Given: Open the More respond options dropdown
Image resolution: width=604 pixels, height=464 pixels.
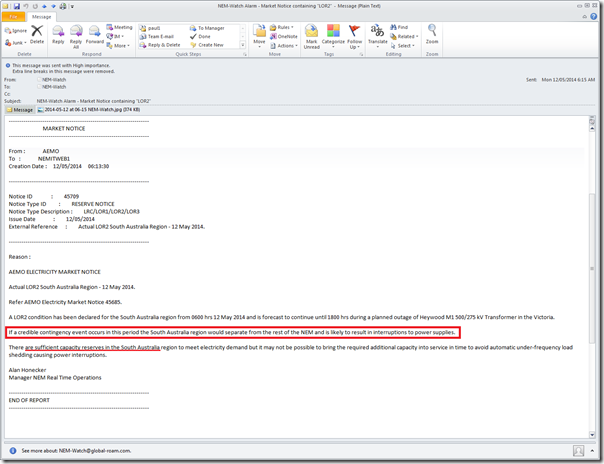Looking at the screenshot, I should tap(118, 45).
